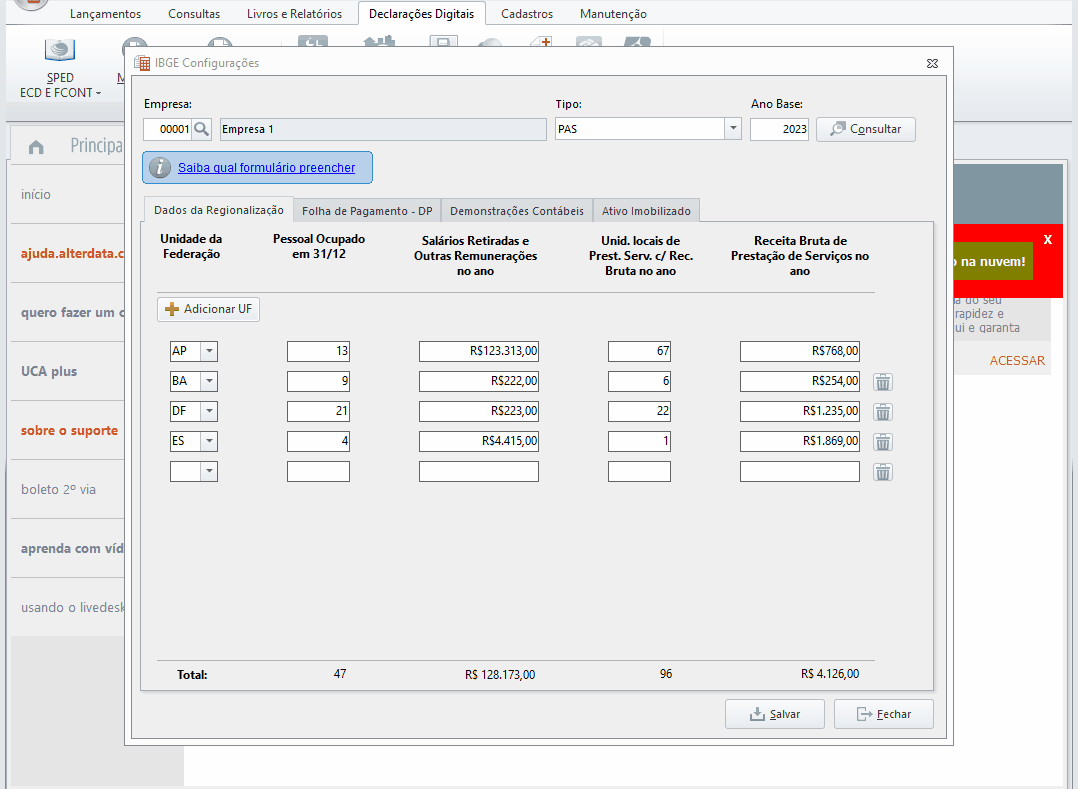1078x789 pixels.
Task: Select sobre o suporte sidebar item
Action: click(69, 431)
